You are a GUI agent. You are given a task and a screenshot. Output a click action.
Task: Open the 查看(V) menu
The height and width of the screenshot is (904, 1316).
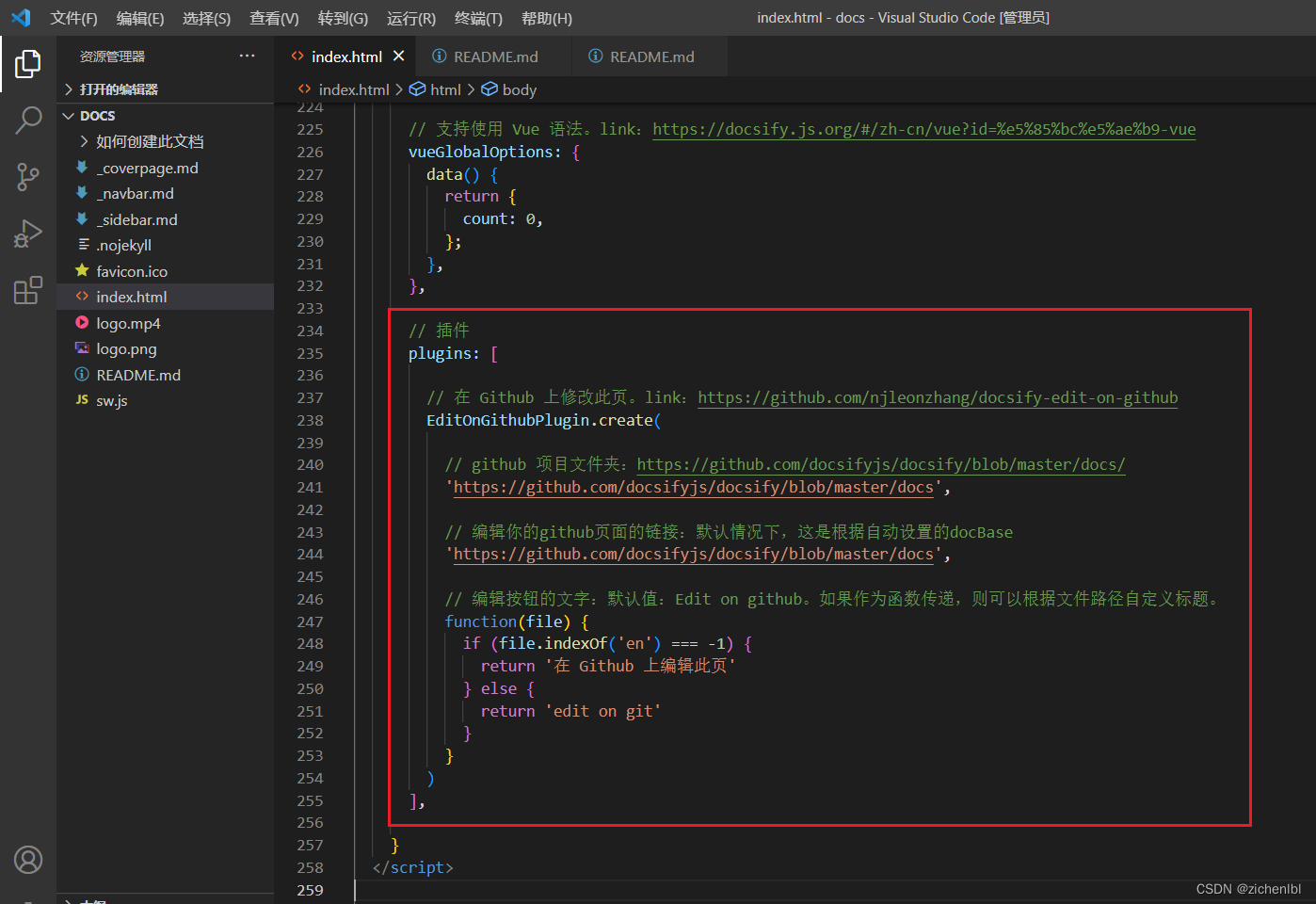274,18
